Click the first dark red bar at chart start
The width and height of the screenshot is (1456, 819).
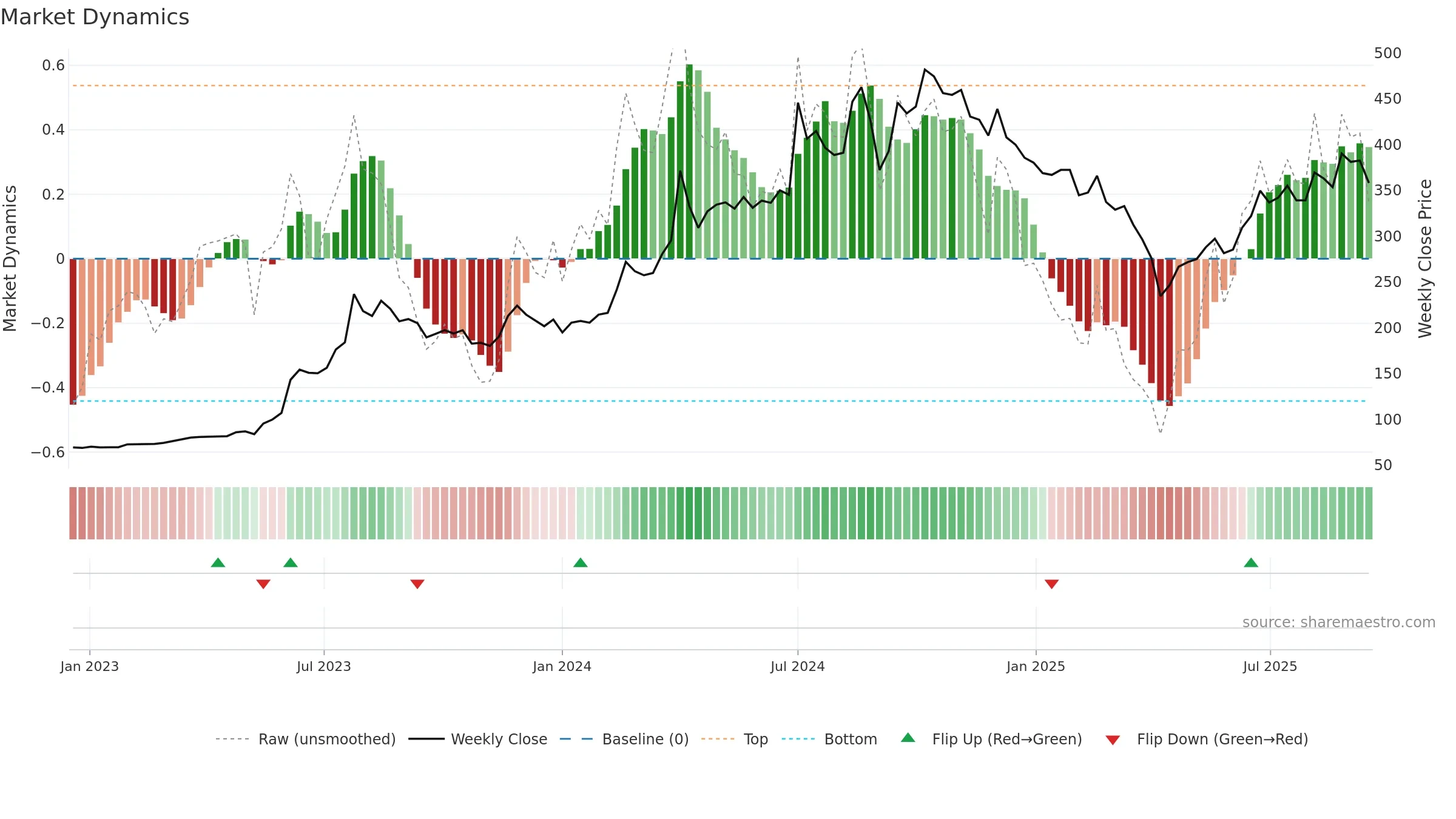(x=73, y=331)
